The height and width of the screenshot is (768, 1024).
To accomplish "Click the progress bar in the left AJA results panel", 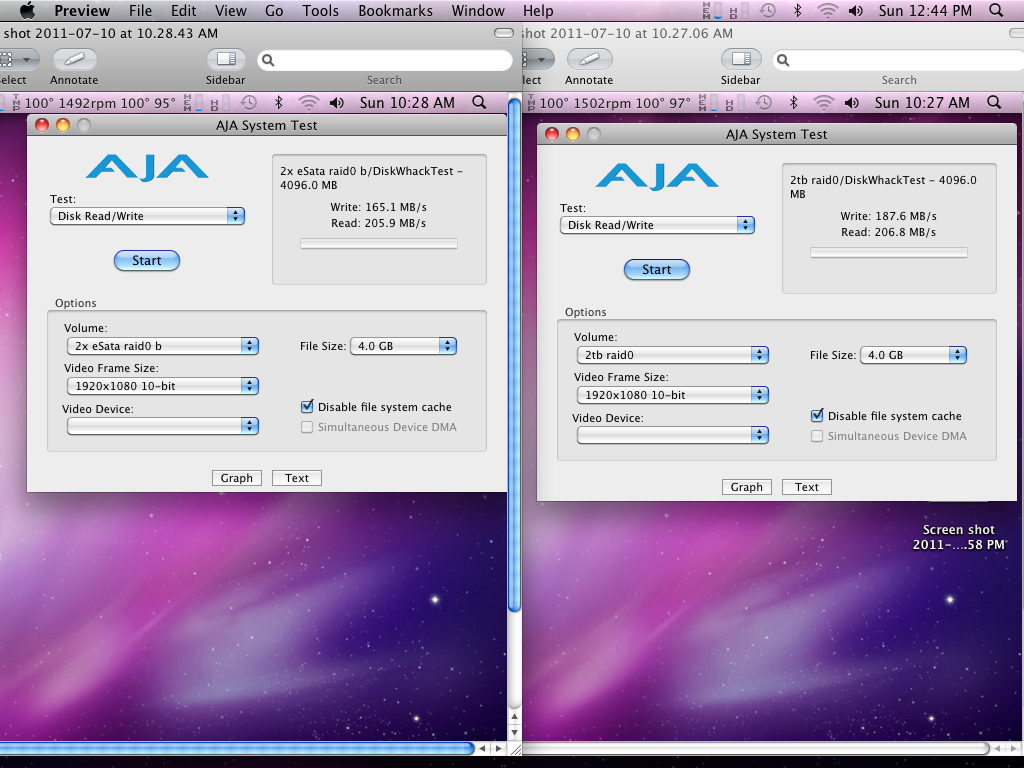I will click(379, 244).
